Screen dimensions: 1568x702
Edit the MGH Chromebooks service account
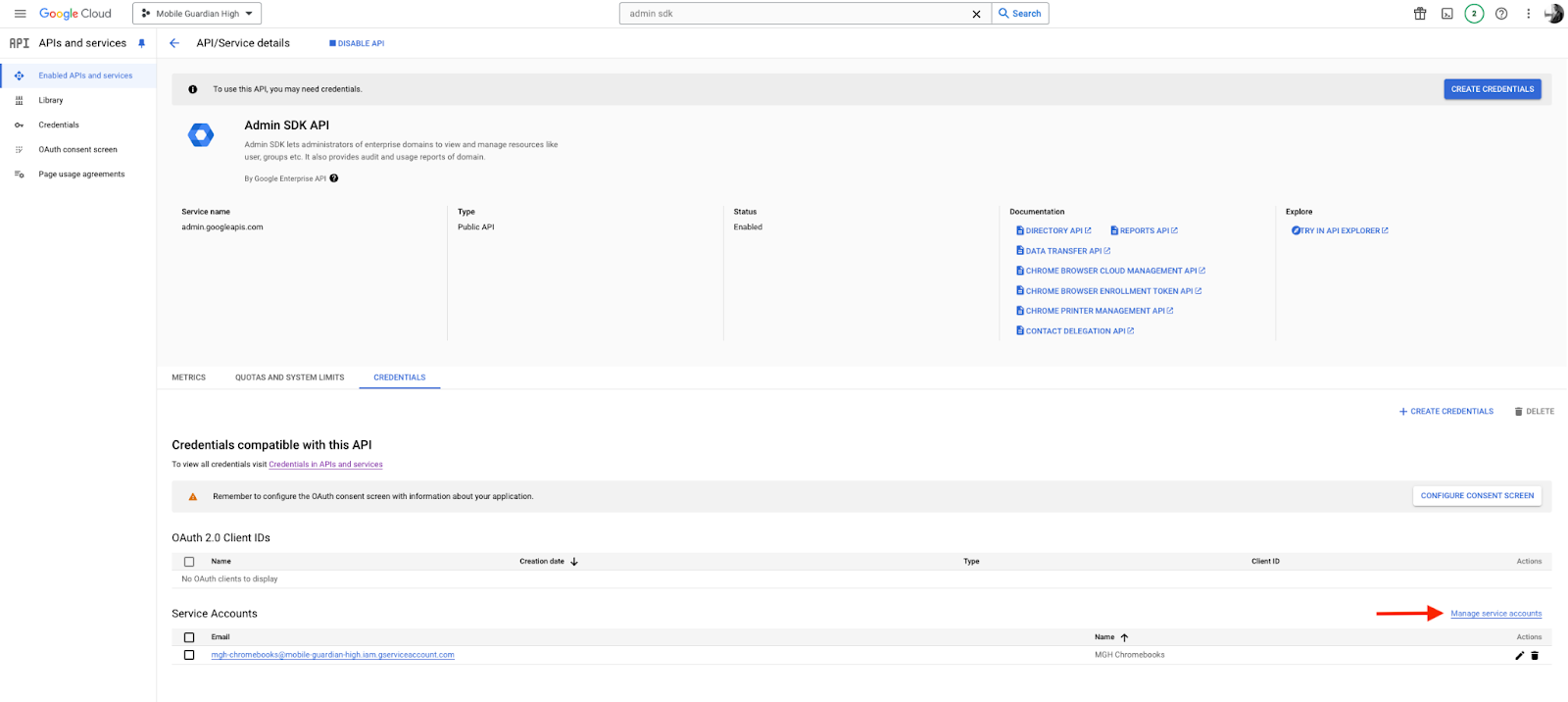pos(1519,656)
